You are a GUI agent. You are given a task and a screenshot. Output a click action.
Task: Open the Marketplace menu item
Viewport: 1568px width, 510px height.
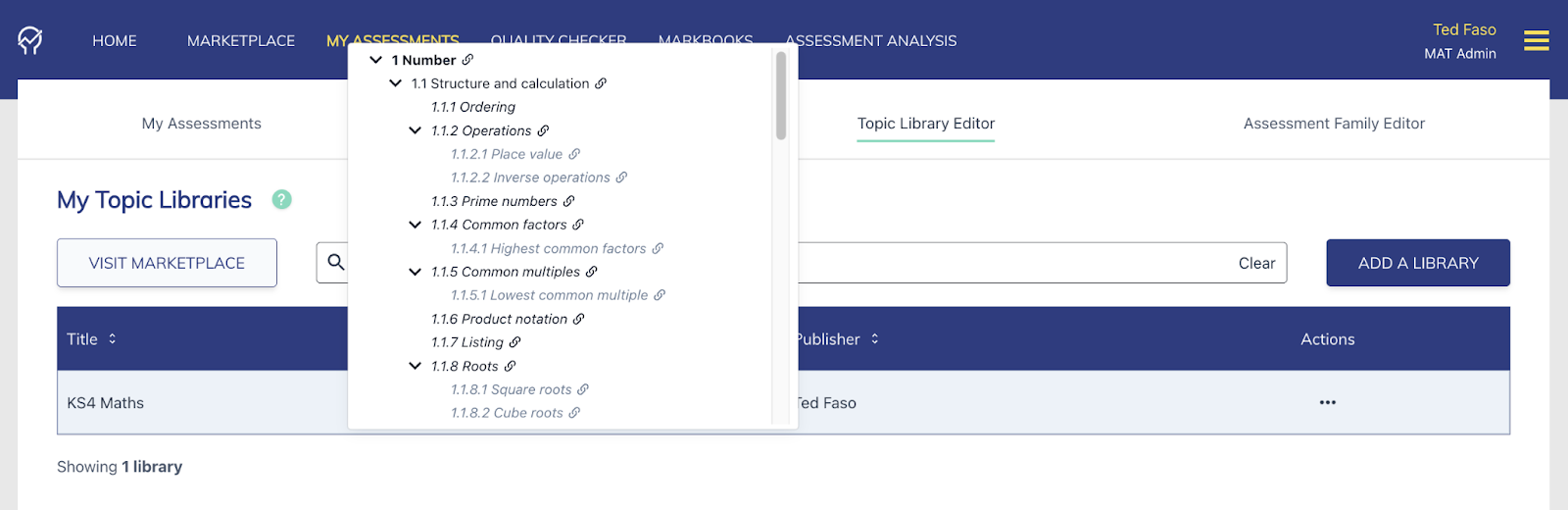(241, 40)
